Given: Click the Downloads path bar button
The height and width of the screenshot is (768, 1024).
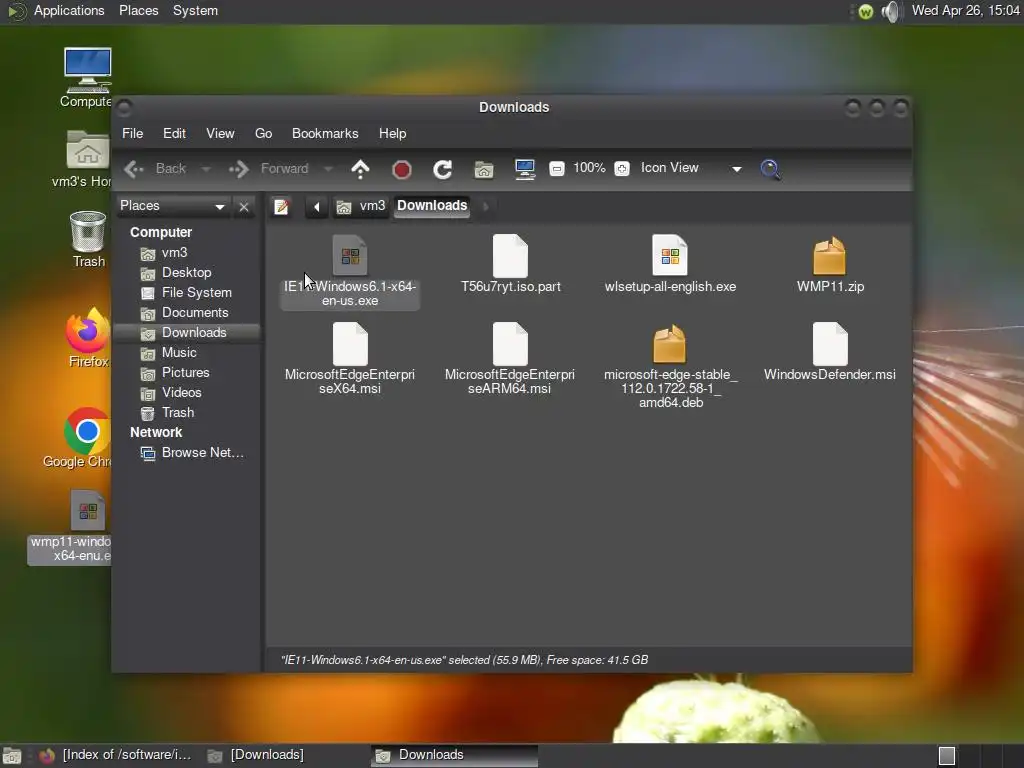Looking at the screenshot, I should click(x=432, y=206).
